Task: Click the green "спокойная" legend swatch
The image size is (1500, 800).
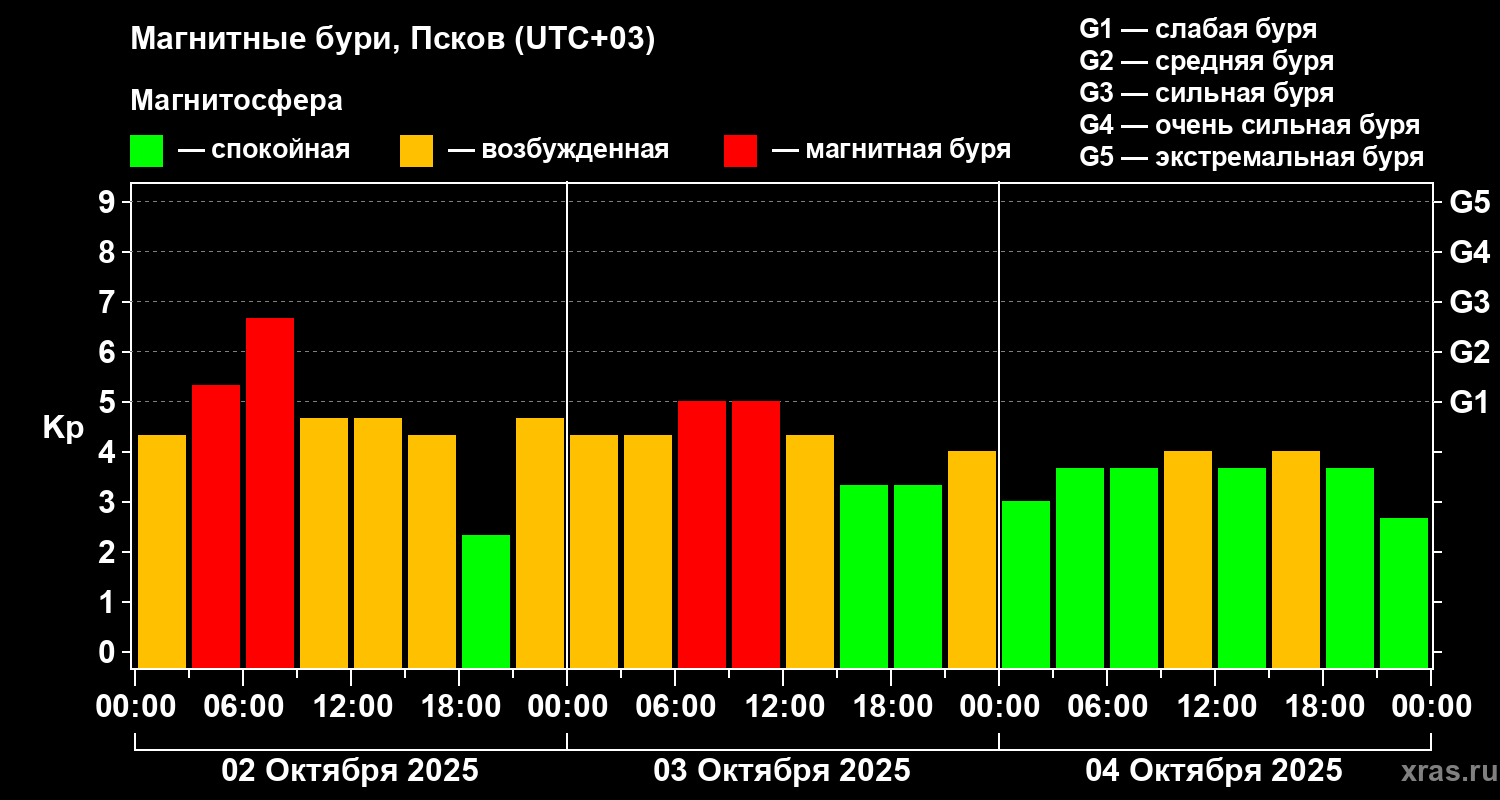Action: coord(146,151)
